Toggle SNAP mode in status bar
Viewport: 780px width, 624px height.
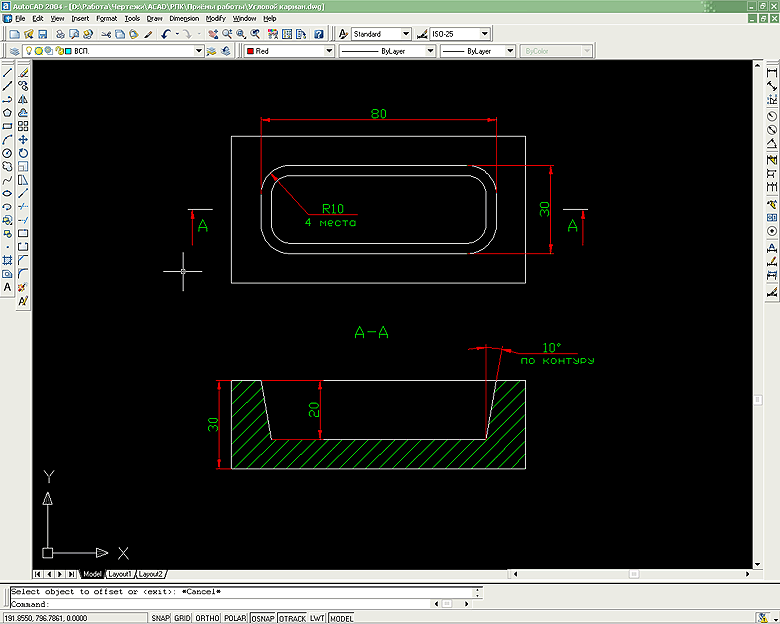(161, 618)
